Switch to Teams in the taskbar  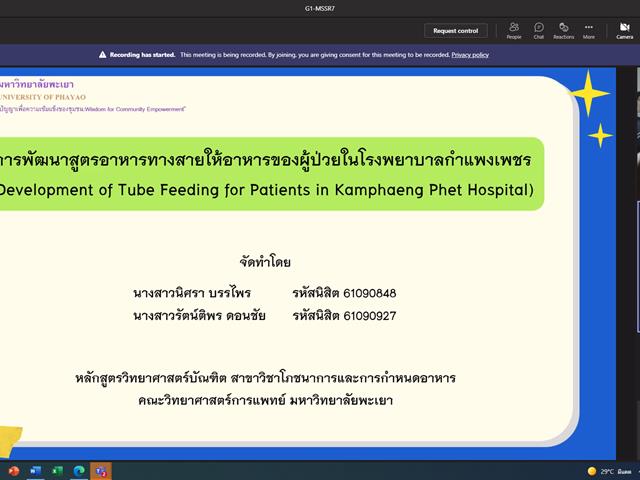(x=101, y=471)
